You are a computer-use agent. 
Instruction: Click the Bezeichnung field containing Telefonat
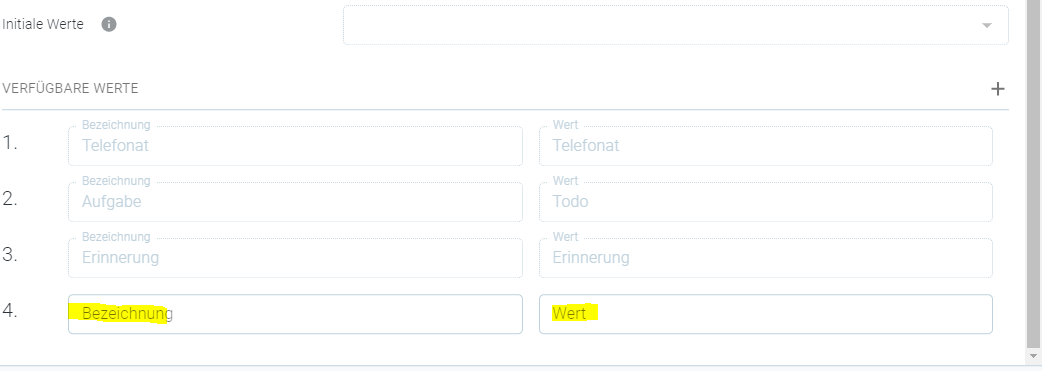295,146
